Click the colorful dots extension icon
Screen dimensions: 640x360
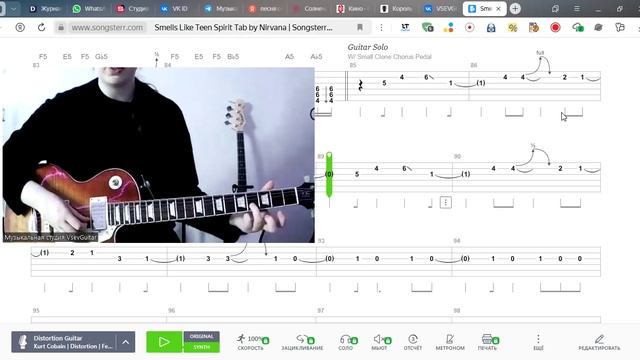(x=449, y=27)
